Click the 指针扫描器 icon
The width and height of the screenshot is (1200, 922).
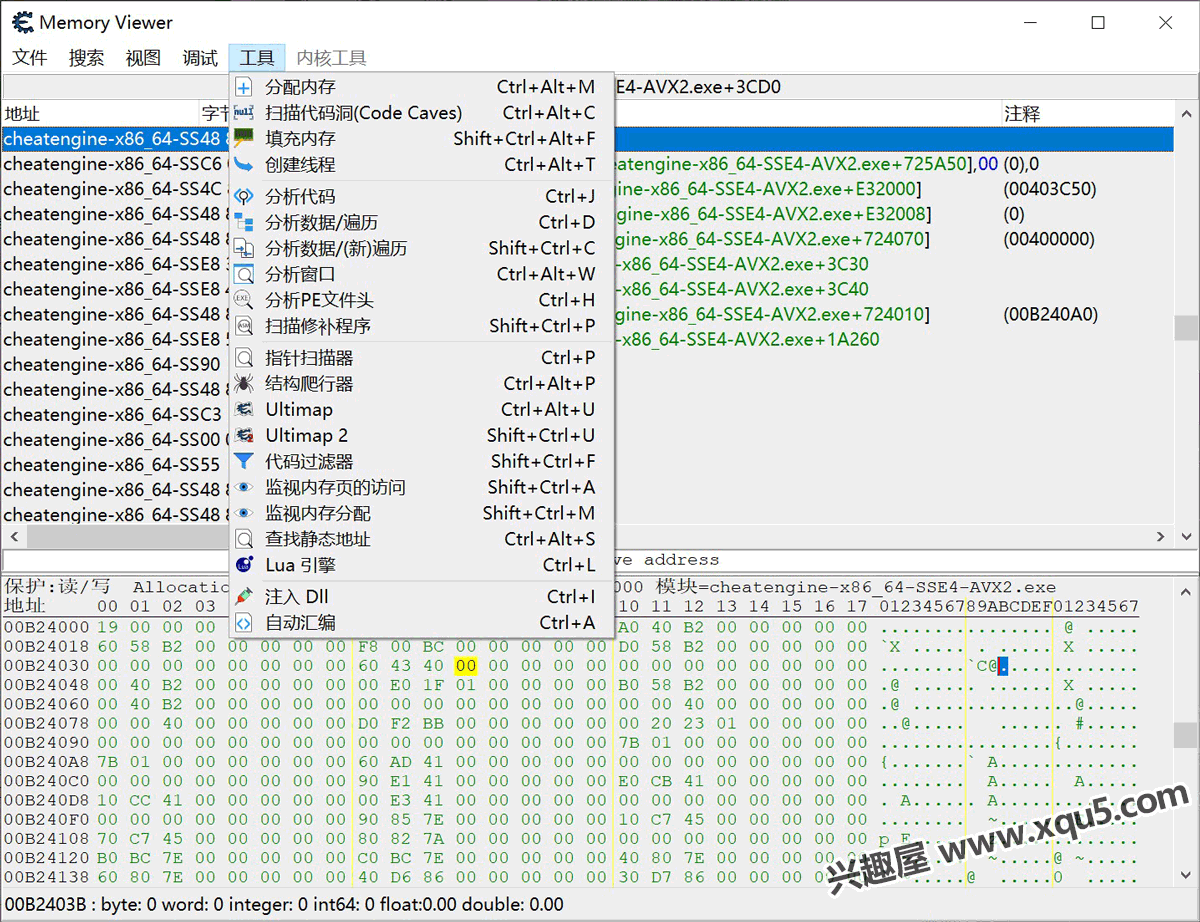(244, 358)
